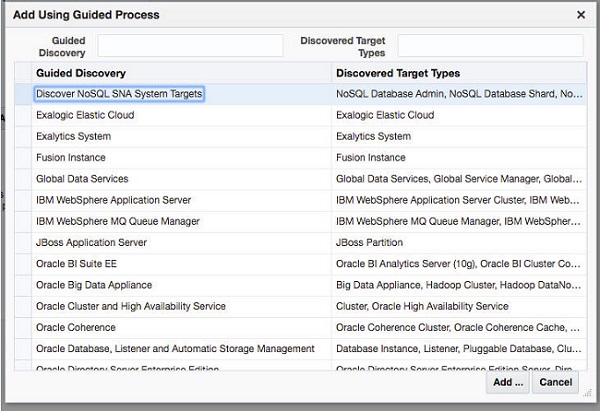Select the Oracle Big Data Appliance row
The width and height of the screenshot is (600, 411).
95,285
